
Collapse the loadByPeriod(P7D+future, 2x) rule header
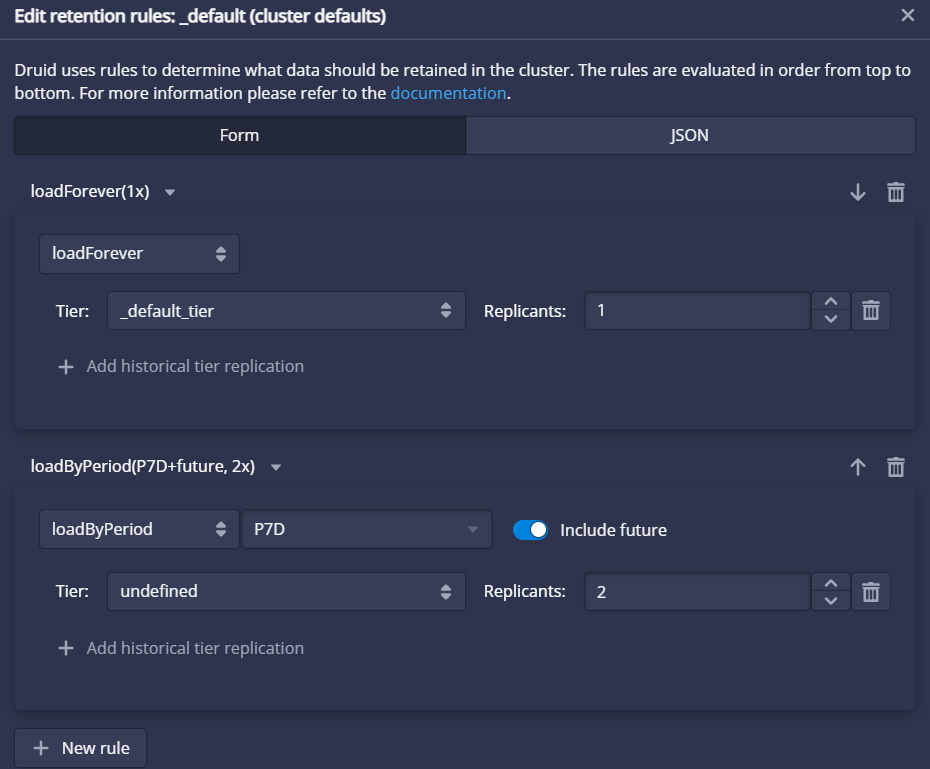coord(155,467)
